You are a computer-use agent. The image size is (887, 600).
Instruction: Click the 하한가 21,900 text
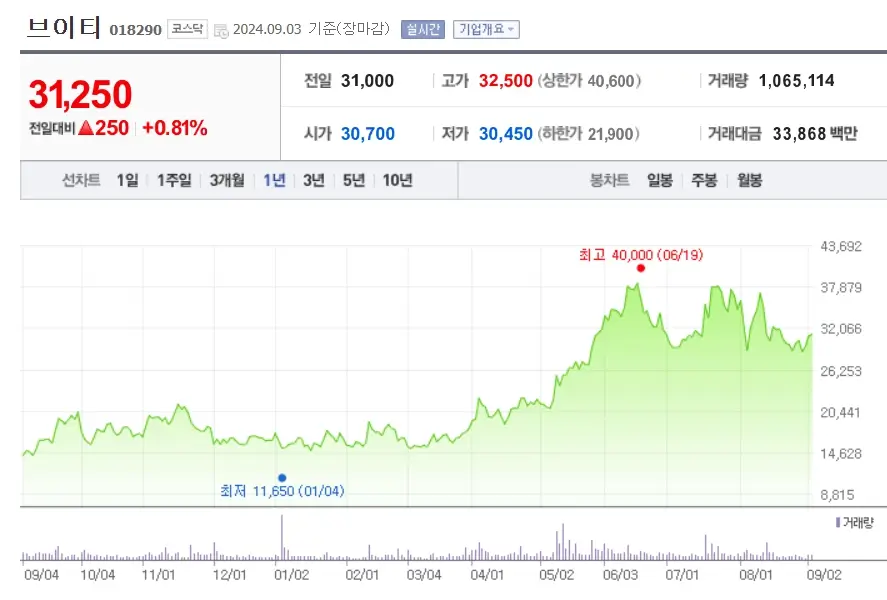click(588, 134)
